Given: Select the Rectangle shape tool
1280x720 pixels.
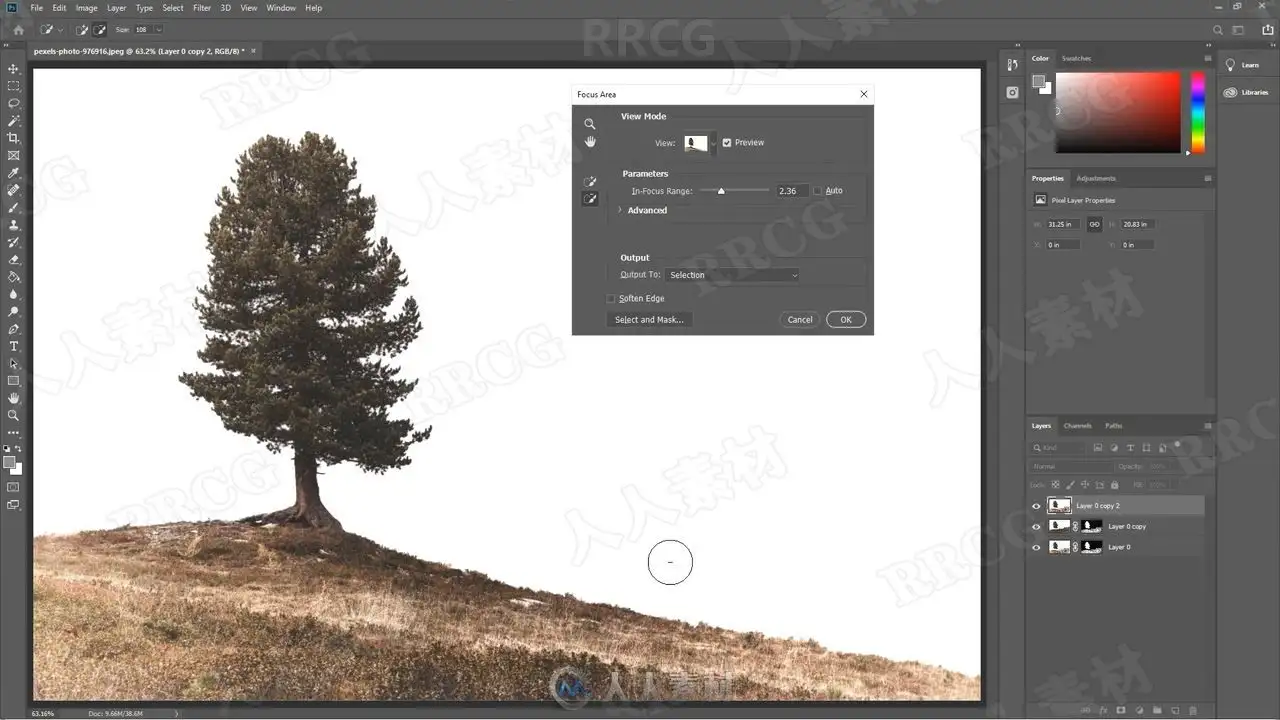Looking at the screenshot, I should click(x=13, y=381).
